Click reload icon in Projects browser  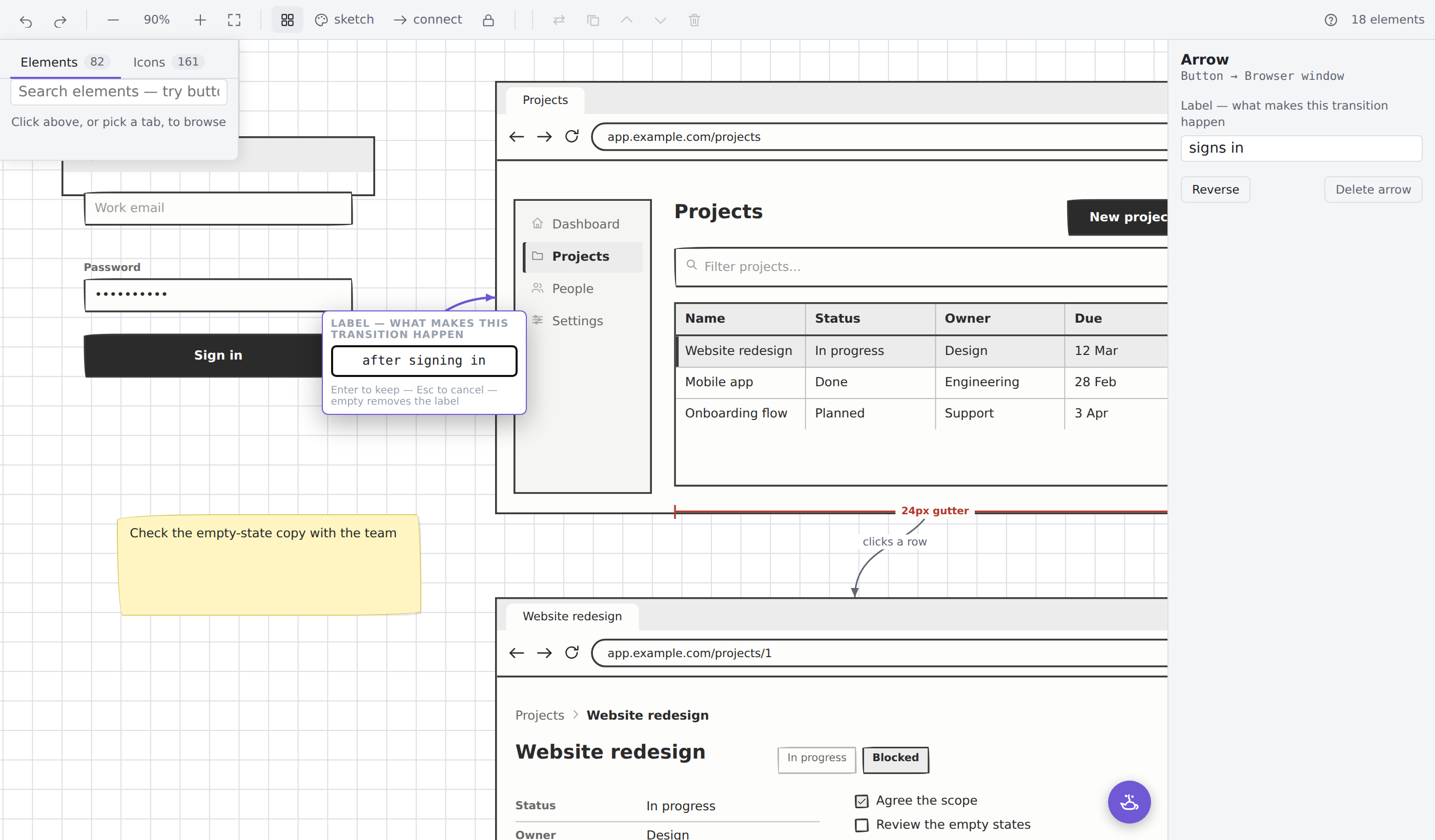(572, 137)
